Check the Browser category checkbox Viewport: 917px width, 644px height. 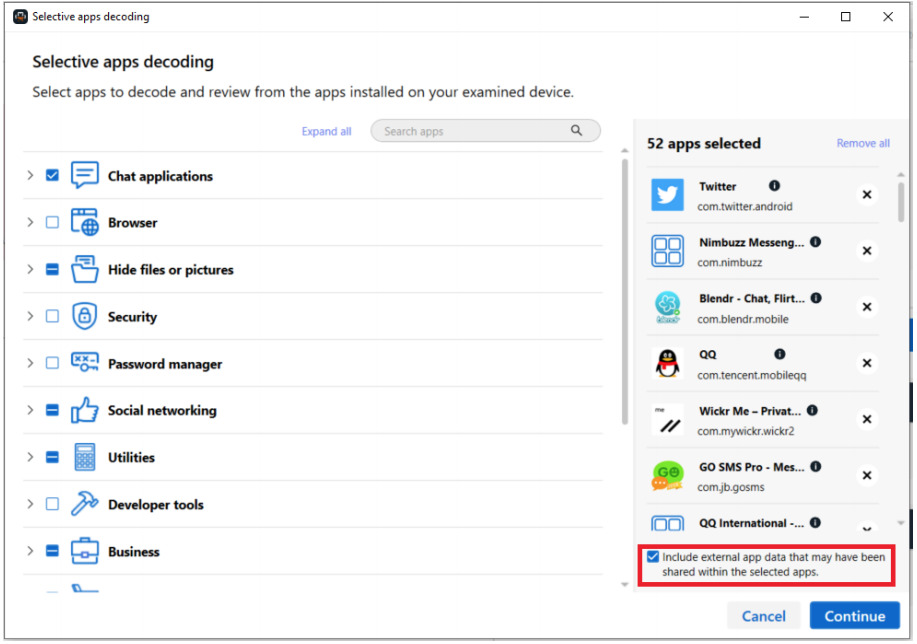tap(52, 222)
